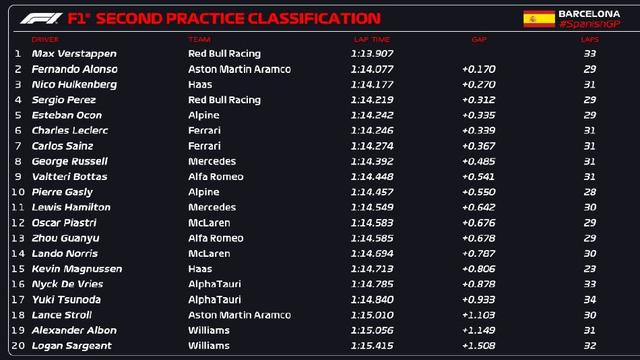Image resolution: width=640 pixels, height=360 pixels.
Task: Click Second Practice Classification title
Action: point(238,18)
